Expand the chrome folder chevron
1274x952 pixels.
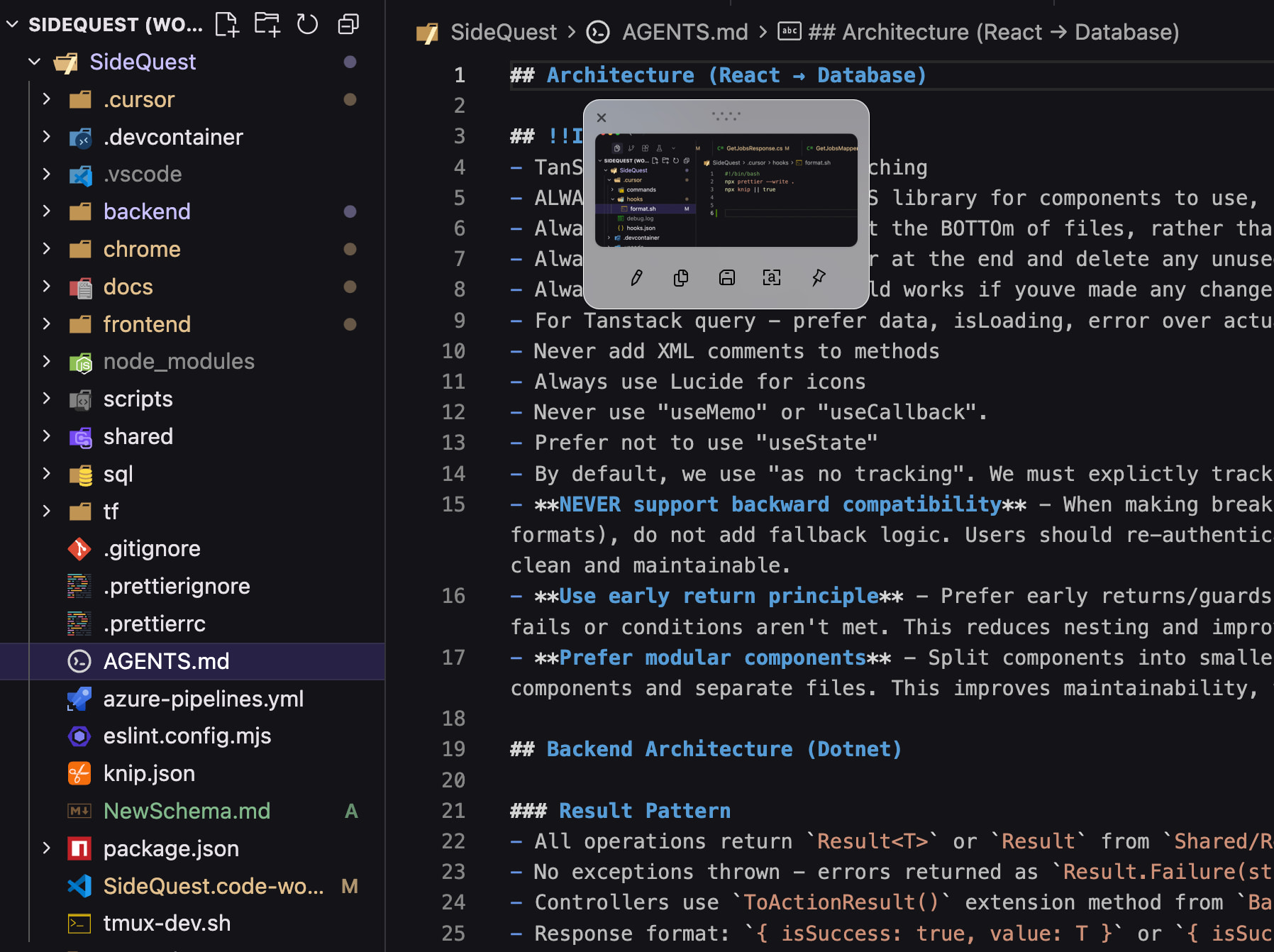click(47, 249)
